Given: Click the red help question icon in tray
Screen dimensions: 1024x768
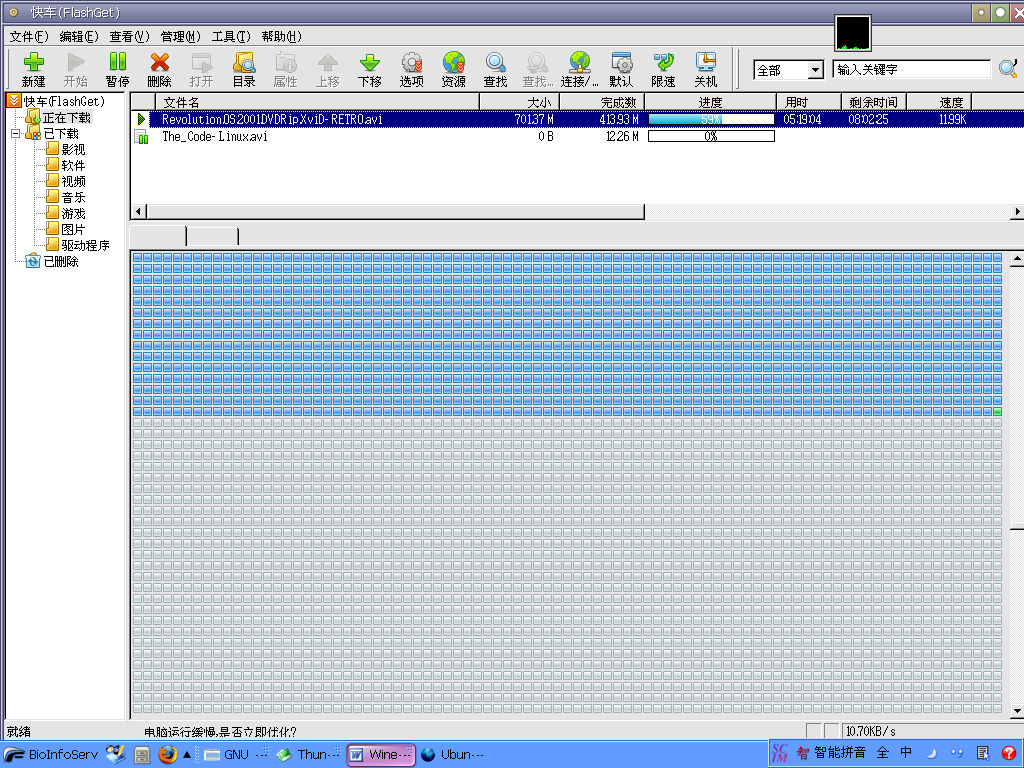Looking at the screenshot, I should [x=1009, y=753].
